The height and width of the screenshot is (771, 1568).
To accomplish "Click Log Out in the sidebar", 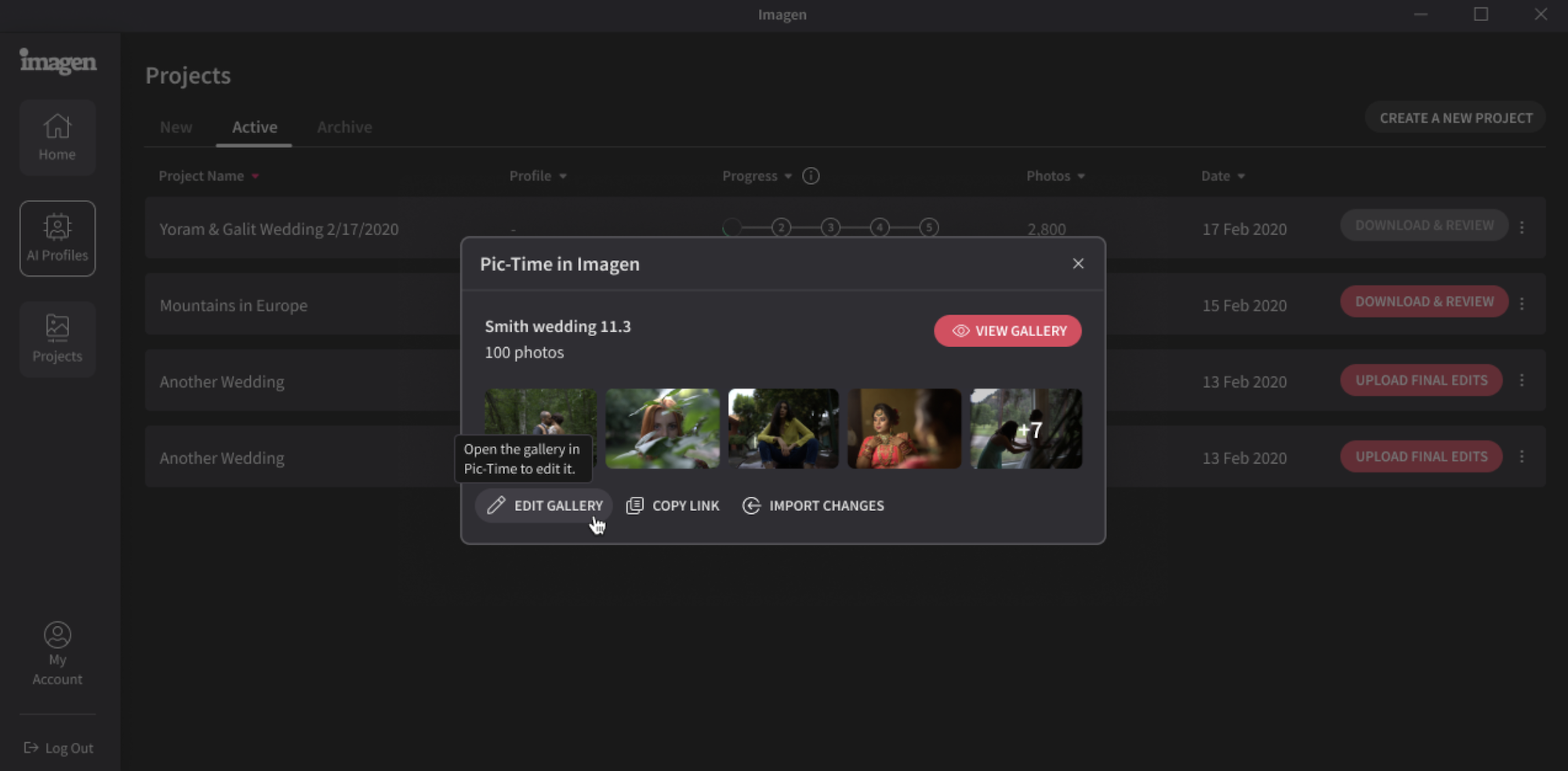I will [59, 748].
